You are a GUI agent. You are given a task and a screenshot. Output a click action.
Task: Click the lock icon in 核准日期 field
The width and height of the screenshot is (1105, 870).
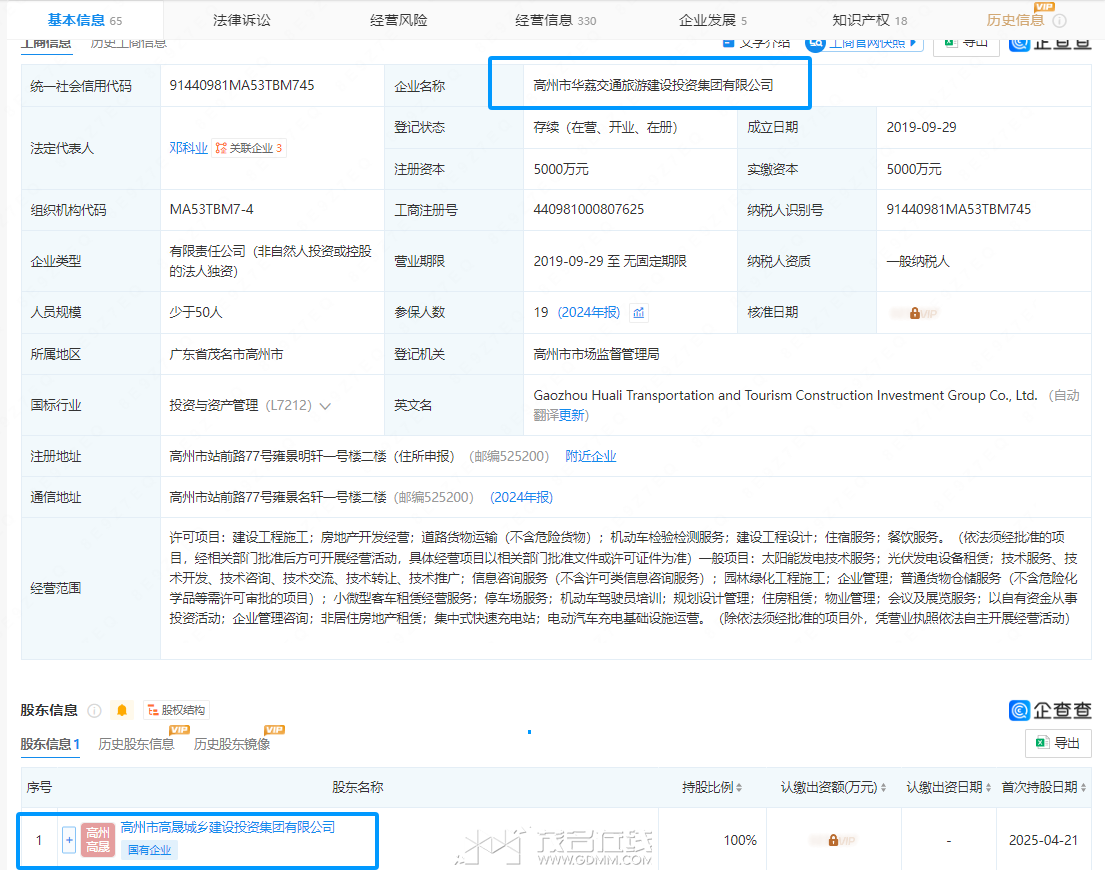pos(914,313)
